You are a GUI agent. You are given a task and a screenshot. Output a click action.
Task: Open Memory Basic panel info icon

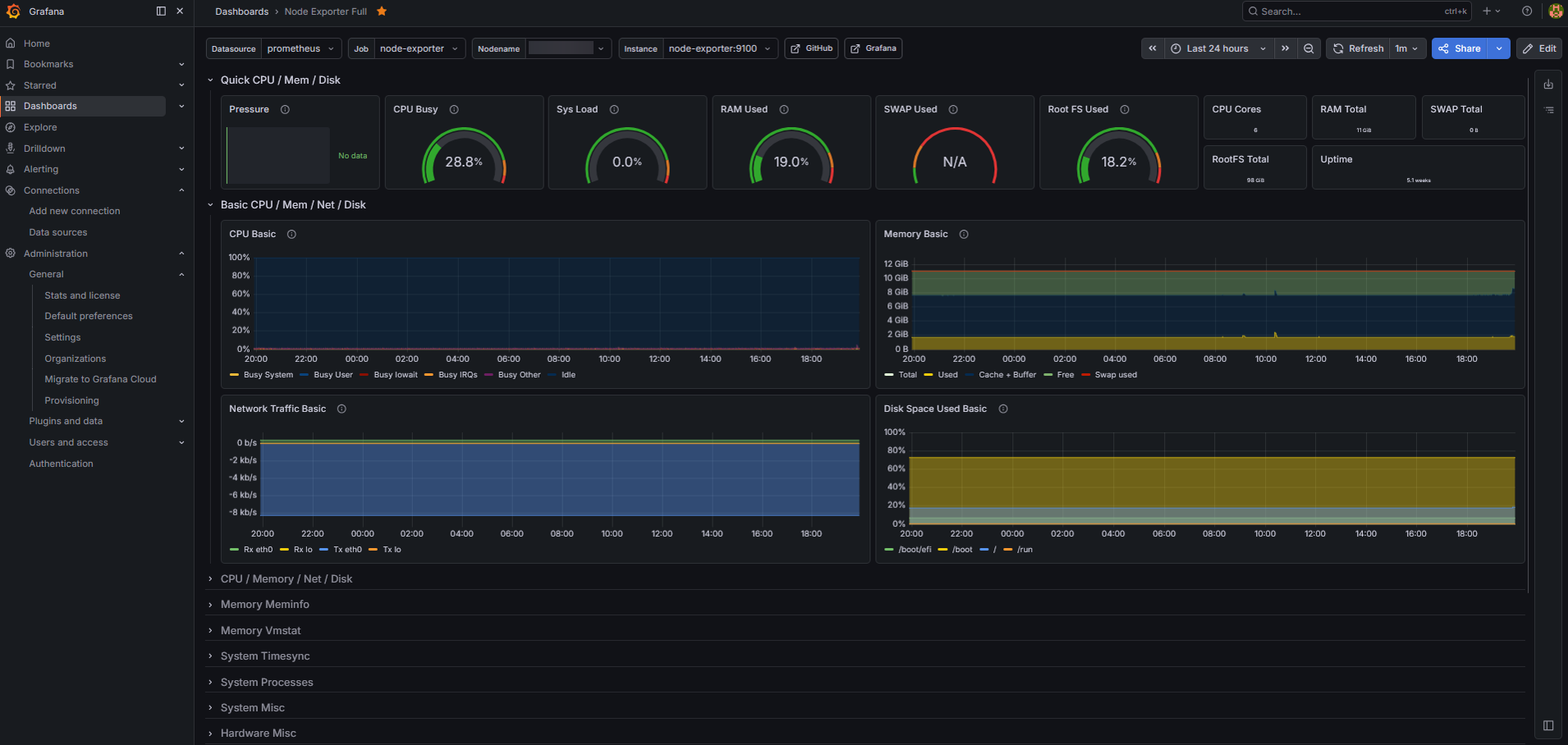coord(964,235)
